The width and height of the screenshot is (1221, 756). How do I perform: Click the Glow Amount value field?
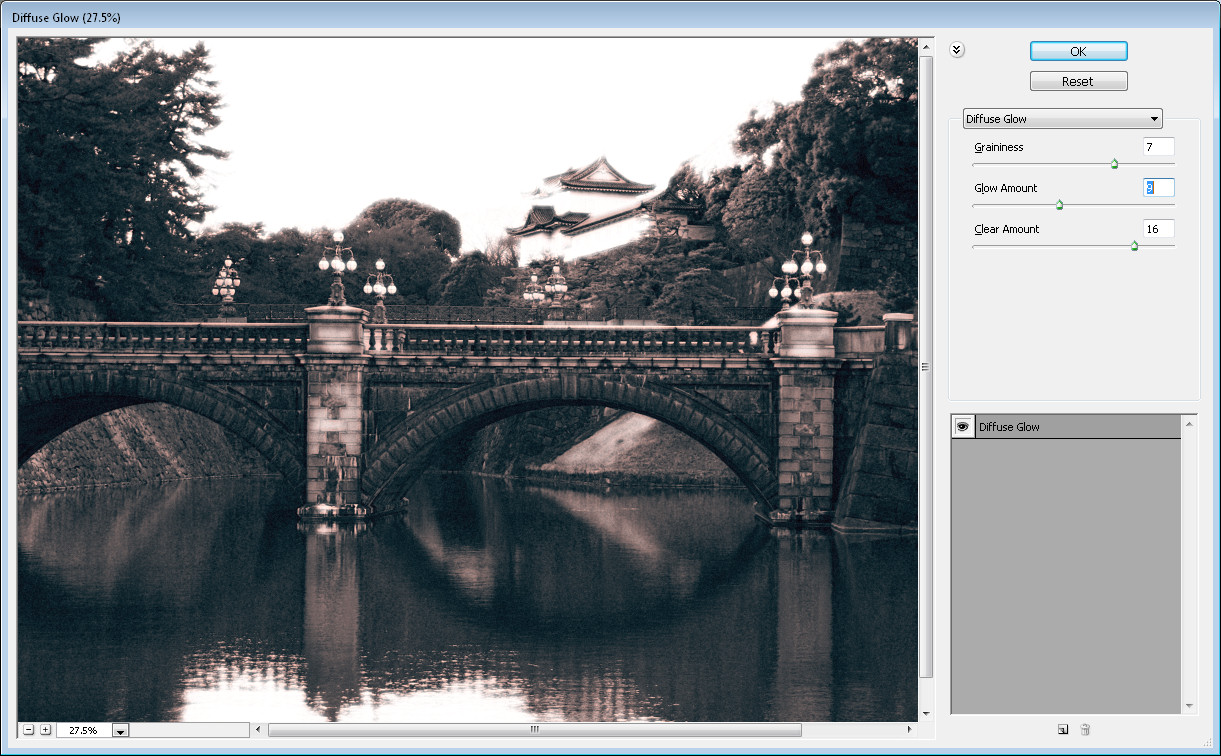(1158, 188)
